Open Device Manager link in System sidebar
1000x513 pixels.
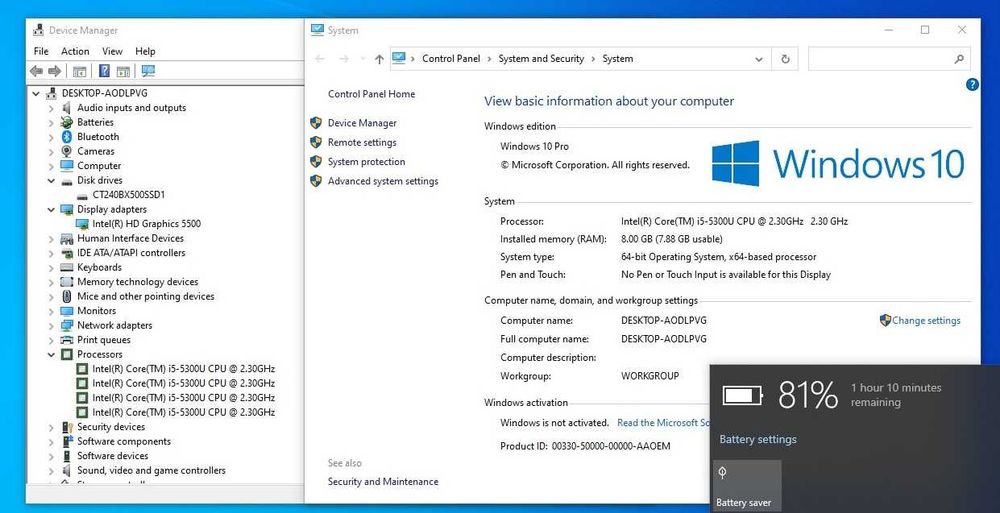(x=362, y=123)
